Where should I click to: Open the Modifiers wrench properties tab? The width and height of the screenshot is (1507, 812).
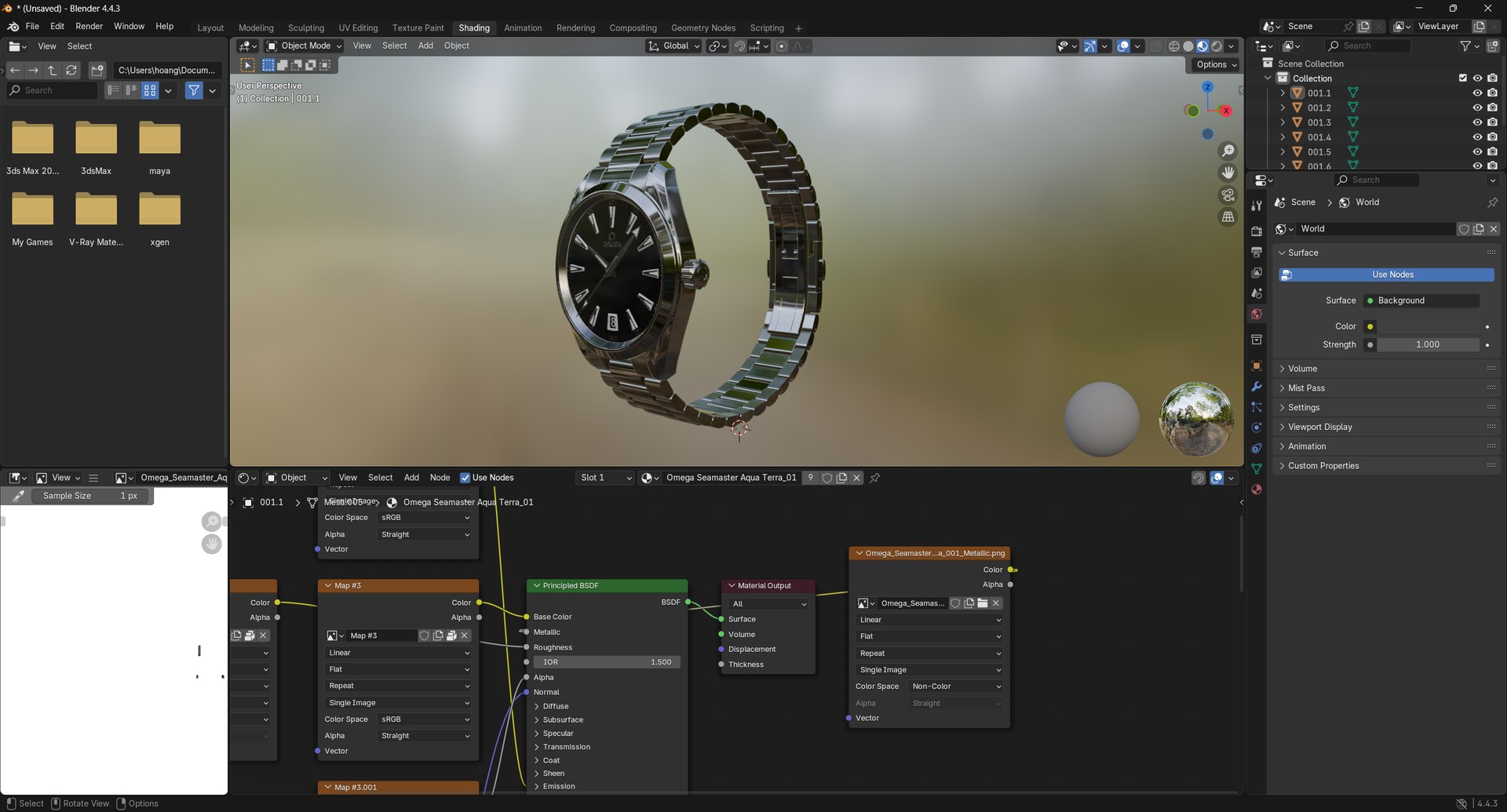coord(1257,387)
